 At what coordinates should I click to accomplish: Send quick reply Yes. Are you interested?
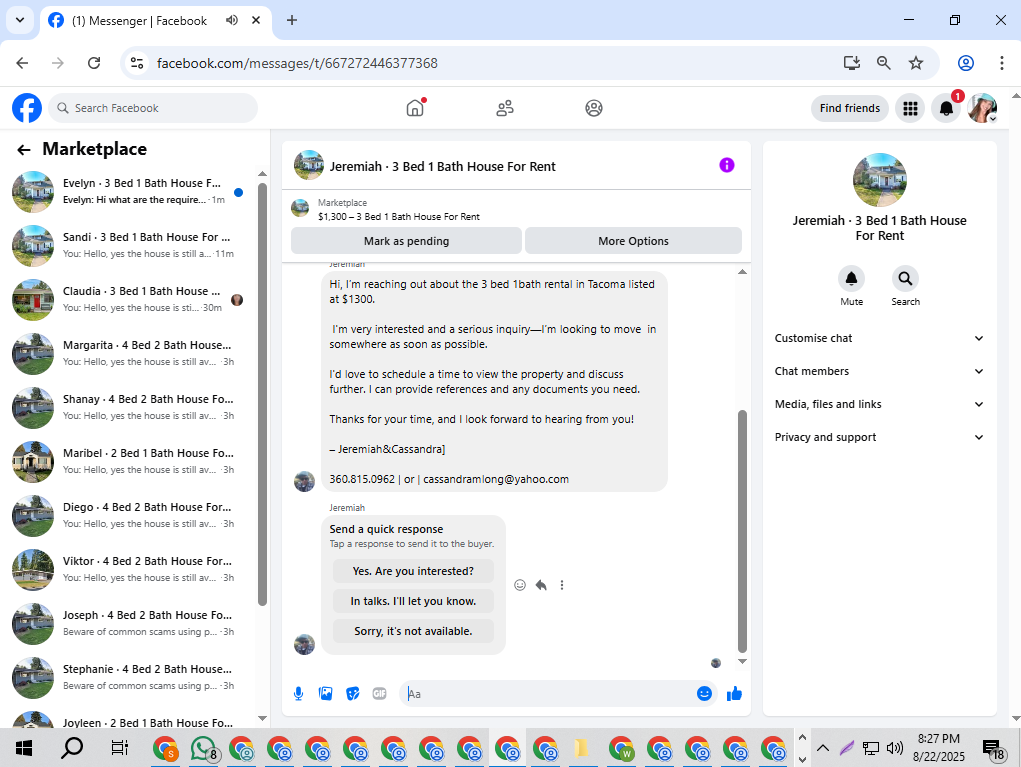coord(413,571)
